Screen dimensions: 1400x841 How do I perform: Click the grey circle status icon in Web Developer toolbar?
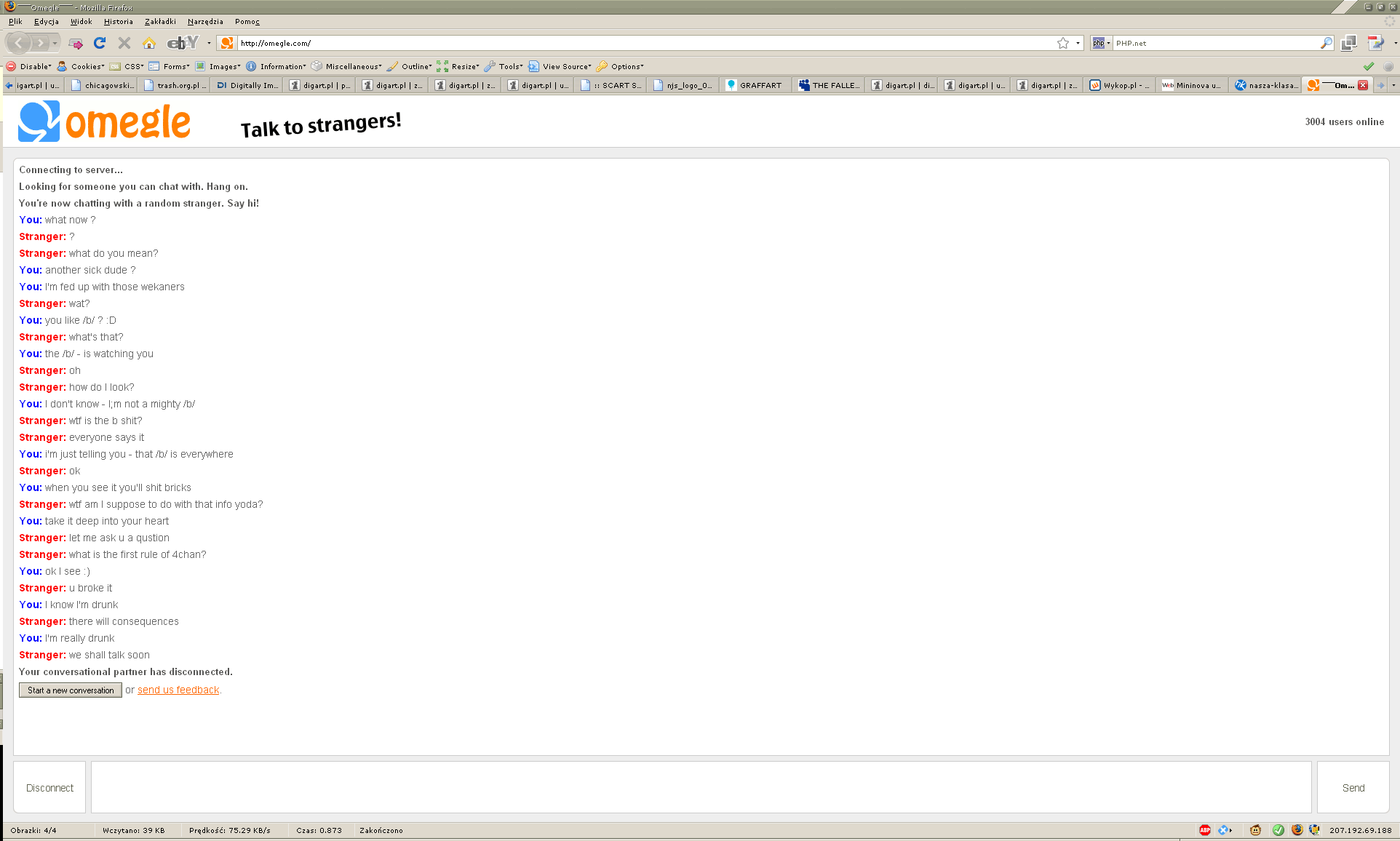pos(1388,66)
